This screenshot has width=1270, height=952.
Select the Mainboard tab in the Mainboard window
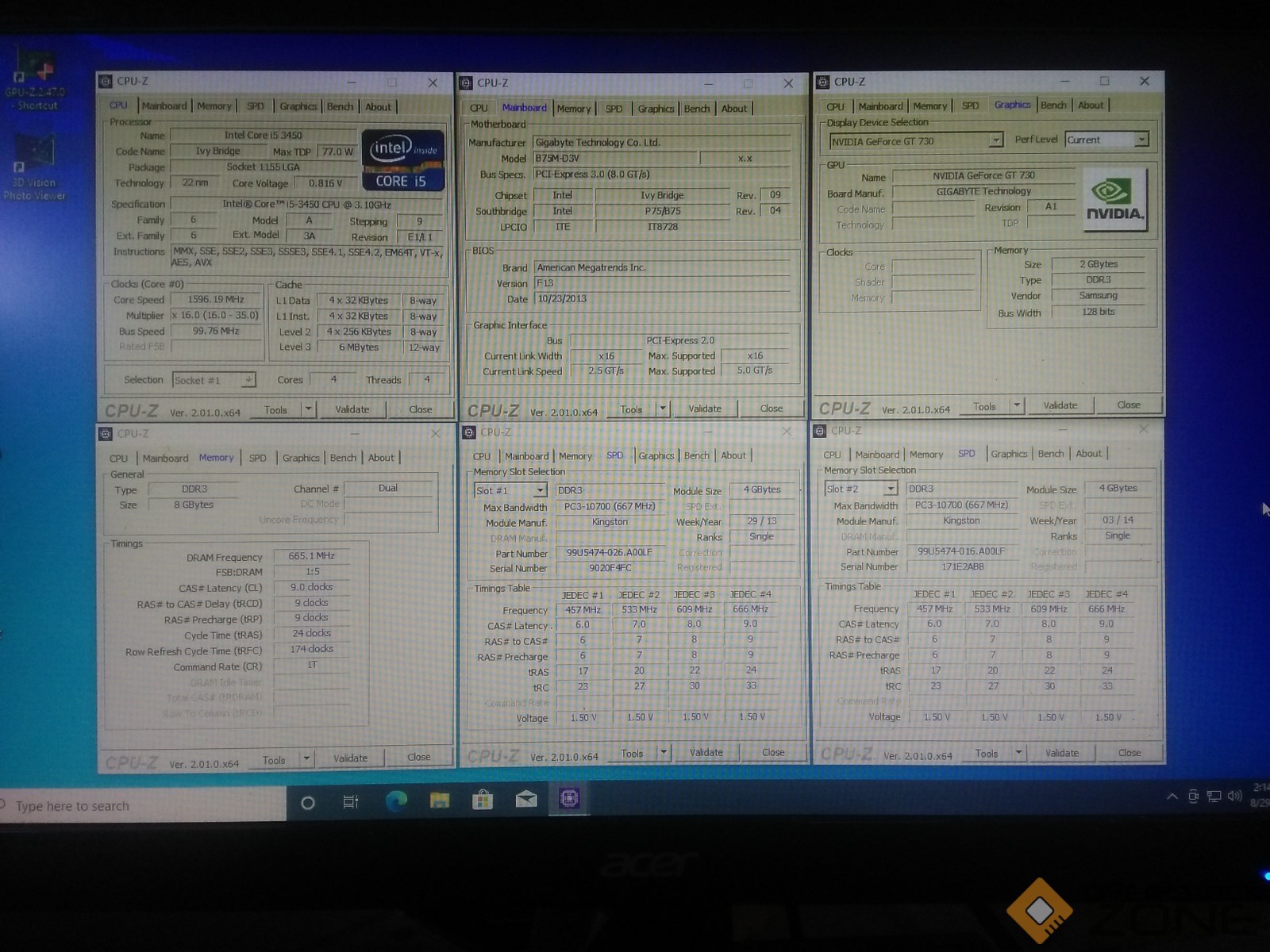click(524, 108)
